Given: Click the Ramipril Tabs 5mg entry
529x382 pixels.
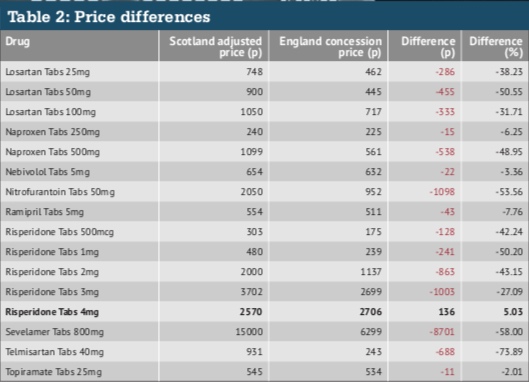Looking at the screenshot, I should click(x=45, y=212).
